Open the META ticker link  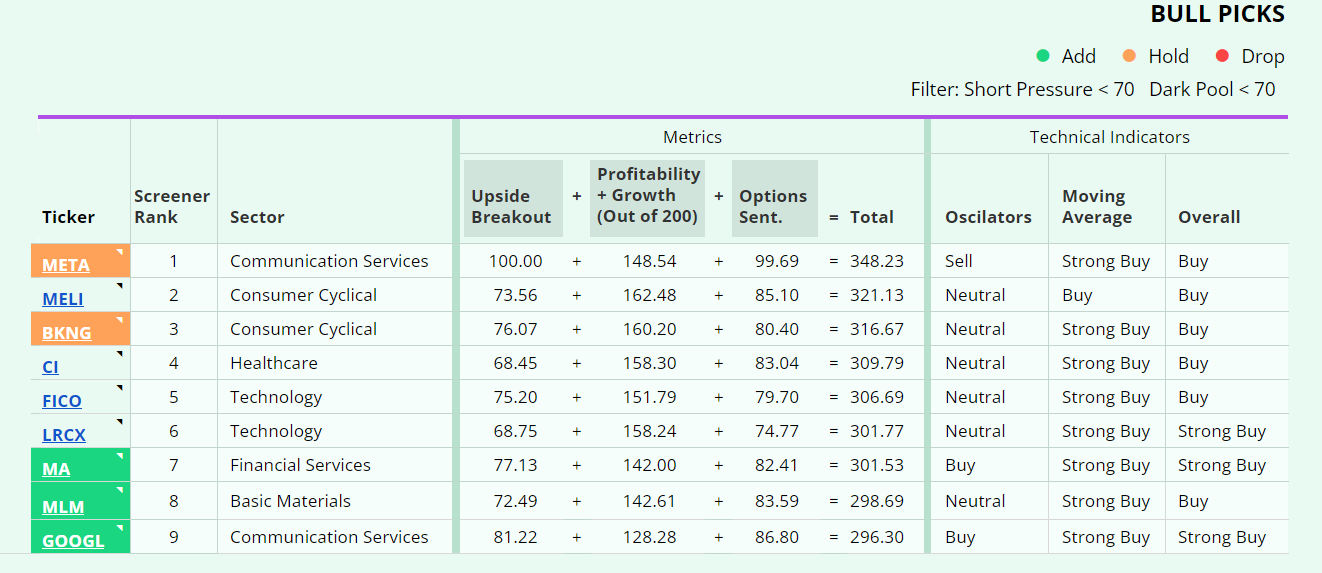(x=66, y=265)
